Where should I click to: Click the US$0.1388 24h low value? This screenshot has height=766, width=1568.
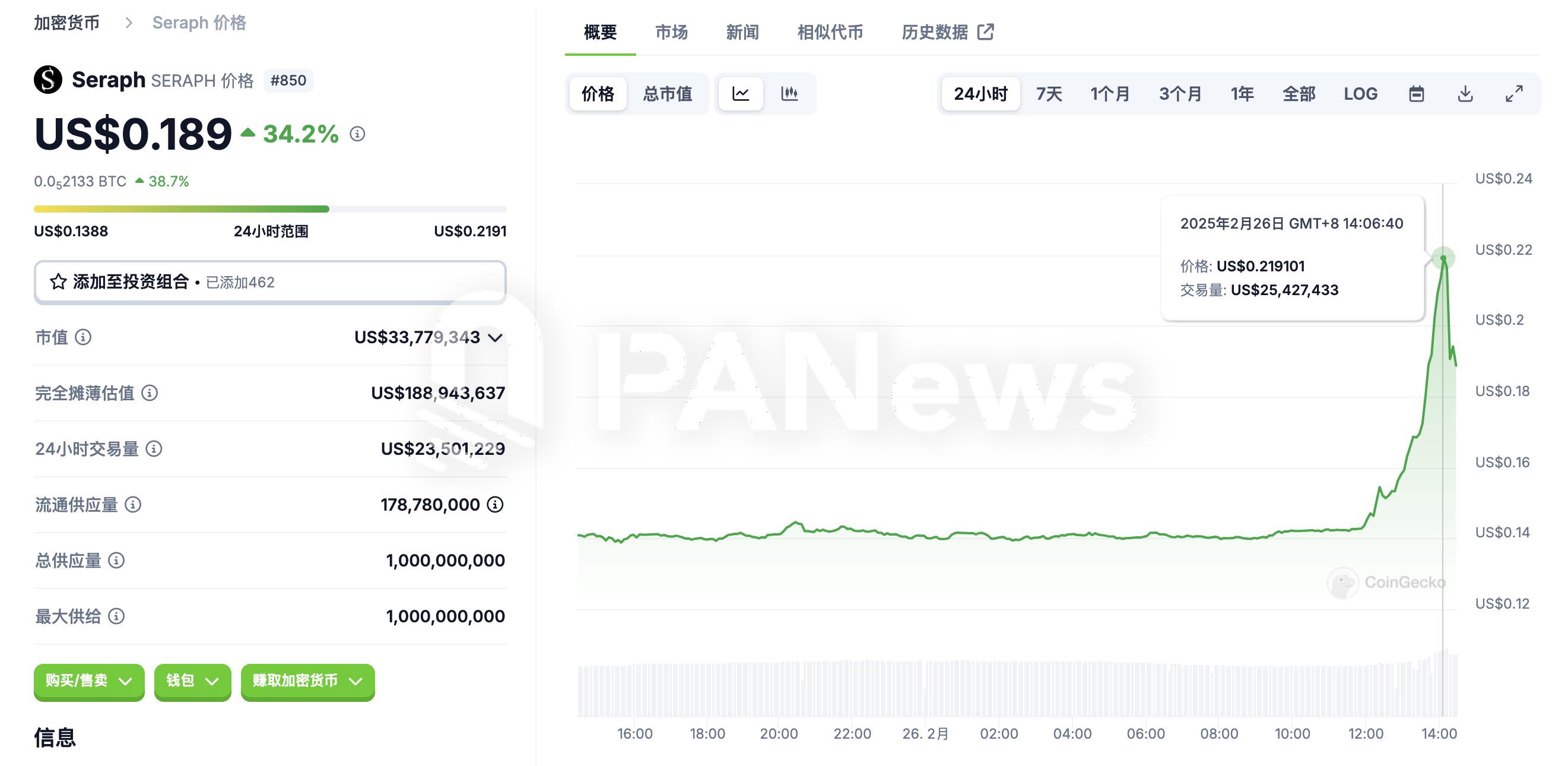coord(71,232)
